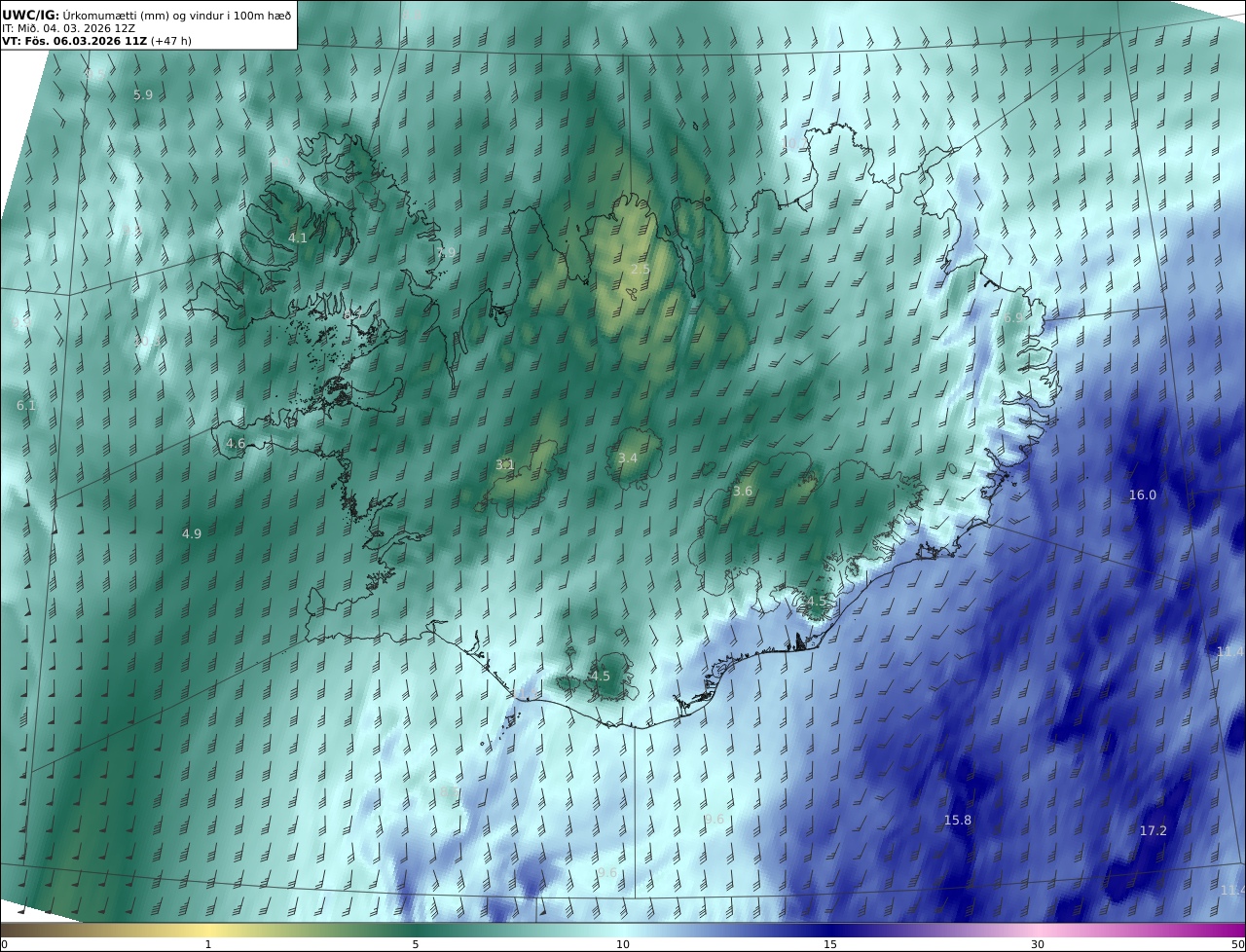Click the map value label 17.2
1246x952 pixels.
[x=1153, y=830]
